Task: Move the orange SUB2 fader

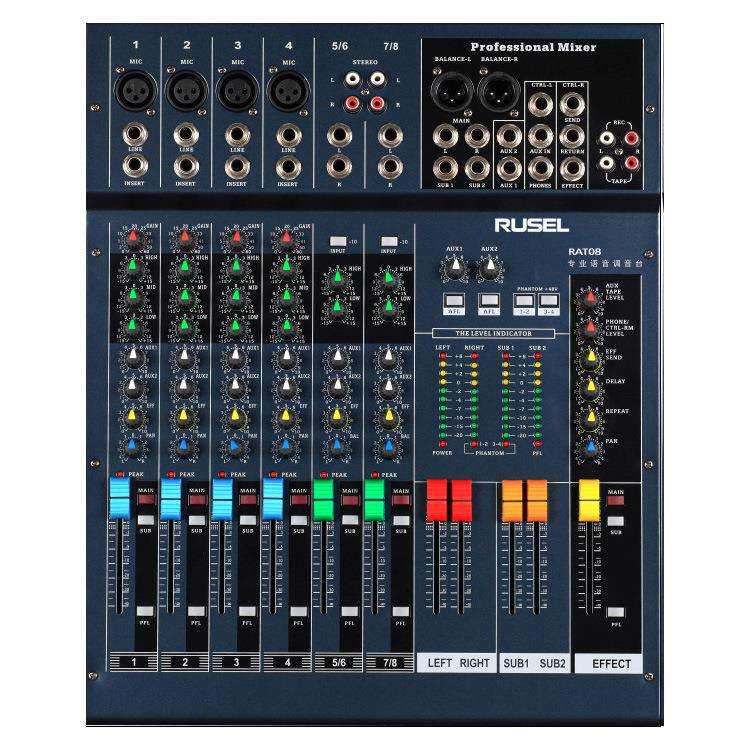Action: coord(537,501)
